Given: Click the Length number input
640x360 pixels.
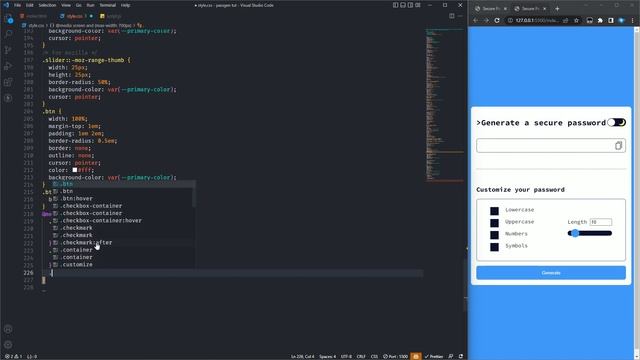Looking at the screenshot, I should [x=600, y=222].
